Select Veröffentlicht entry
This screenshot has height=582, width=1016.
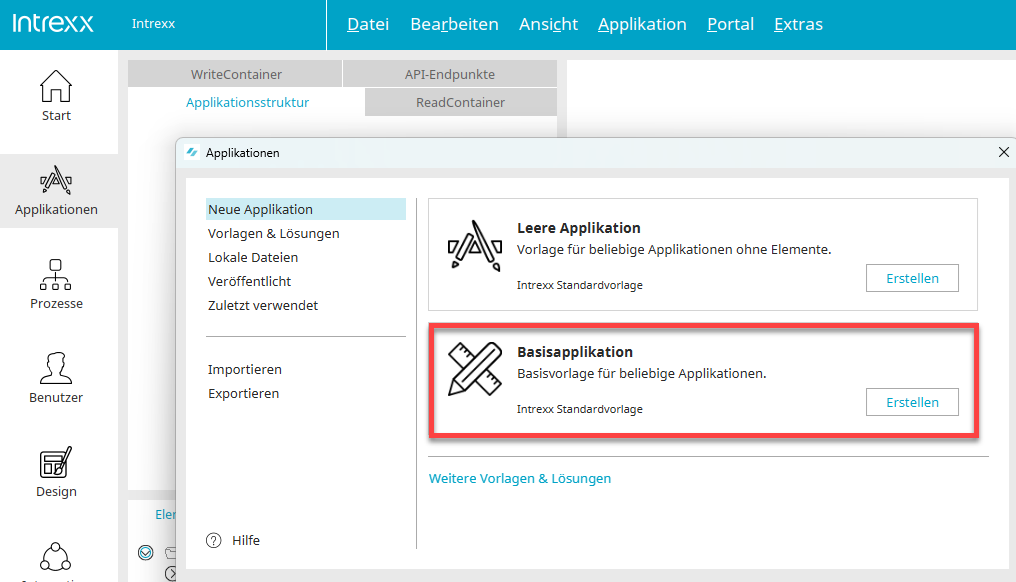(249, 281)
